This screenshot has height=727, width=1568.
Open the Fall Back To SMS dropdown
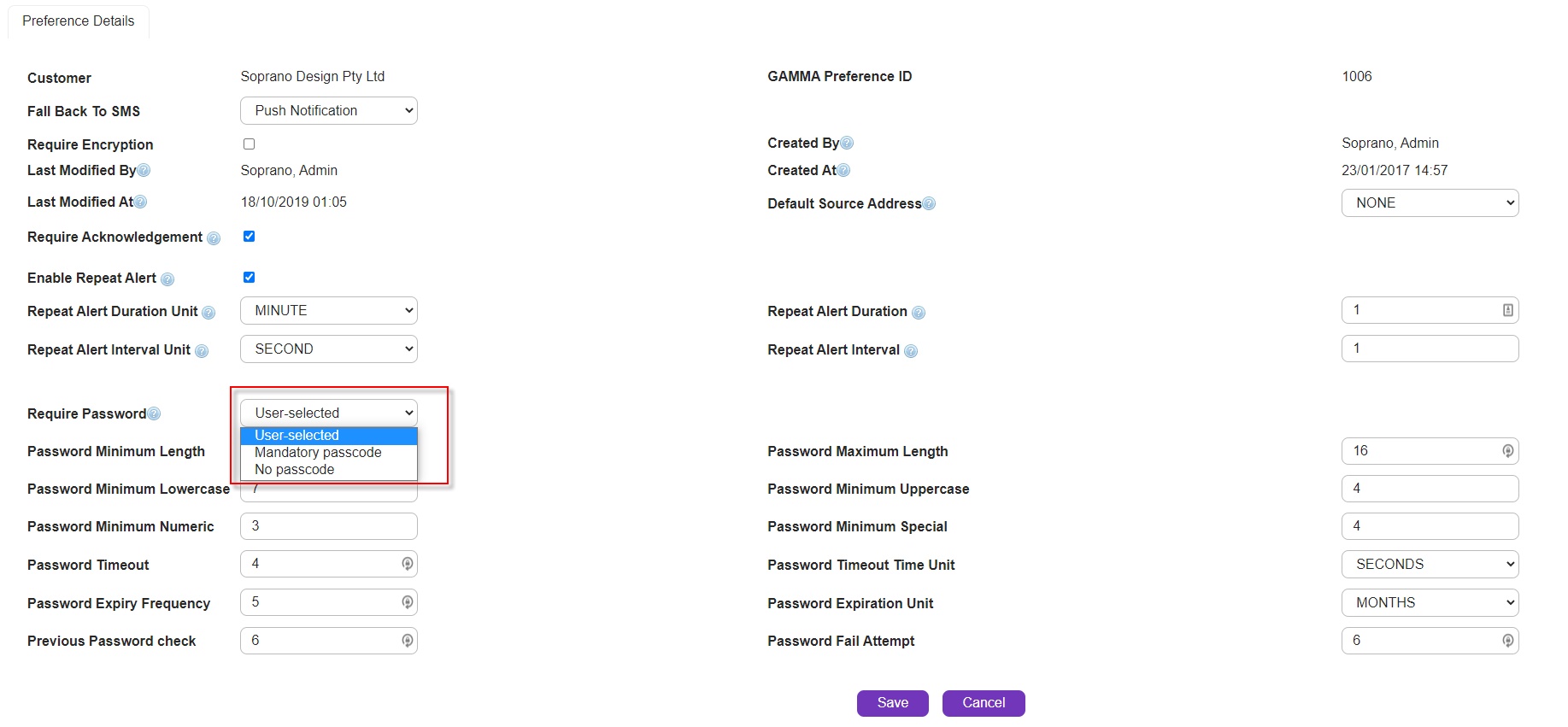coord(329,111)
